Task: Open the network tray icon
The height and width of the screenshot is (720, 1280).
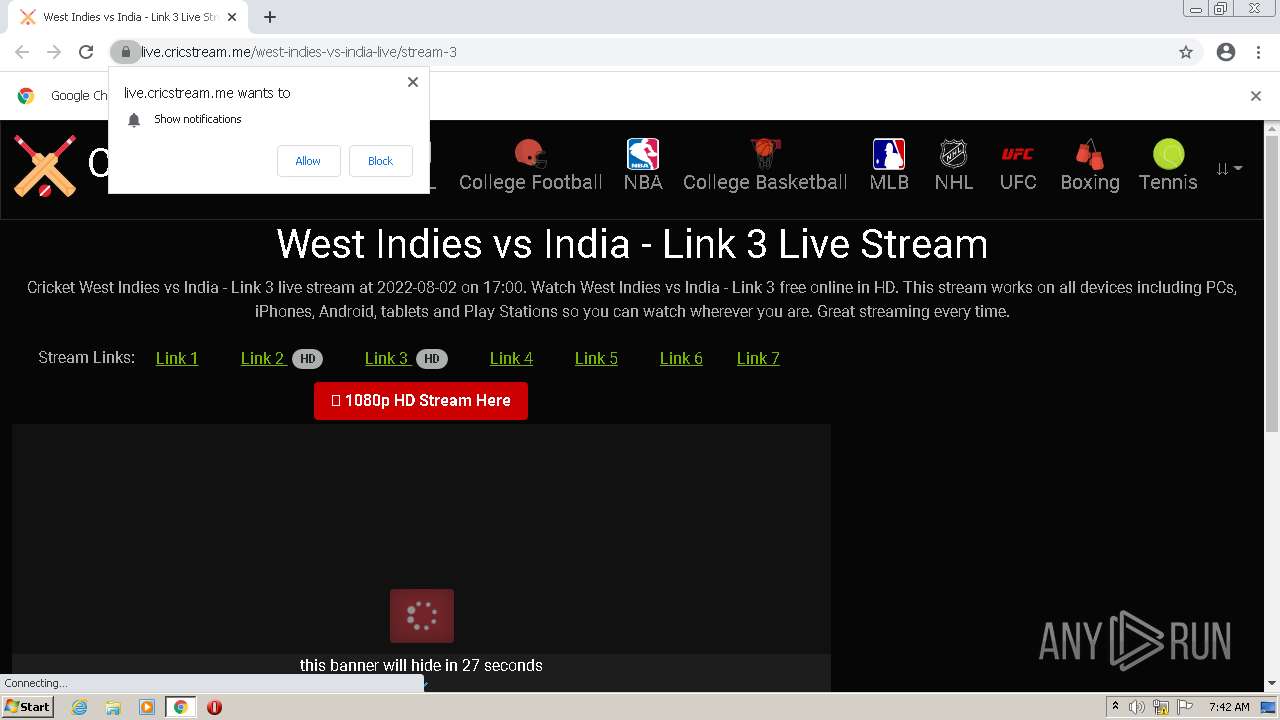Action: (x=1161, y=707)
